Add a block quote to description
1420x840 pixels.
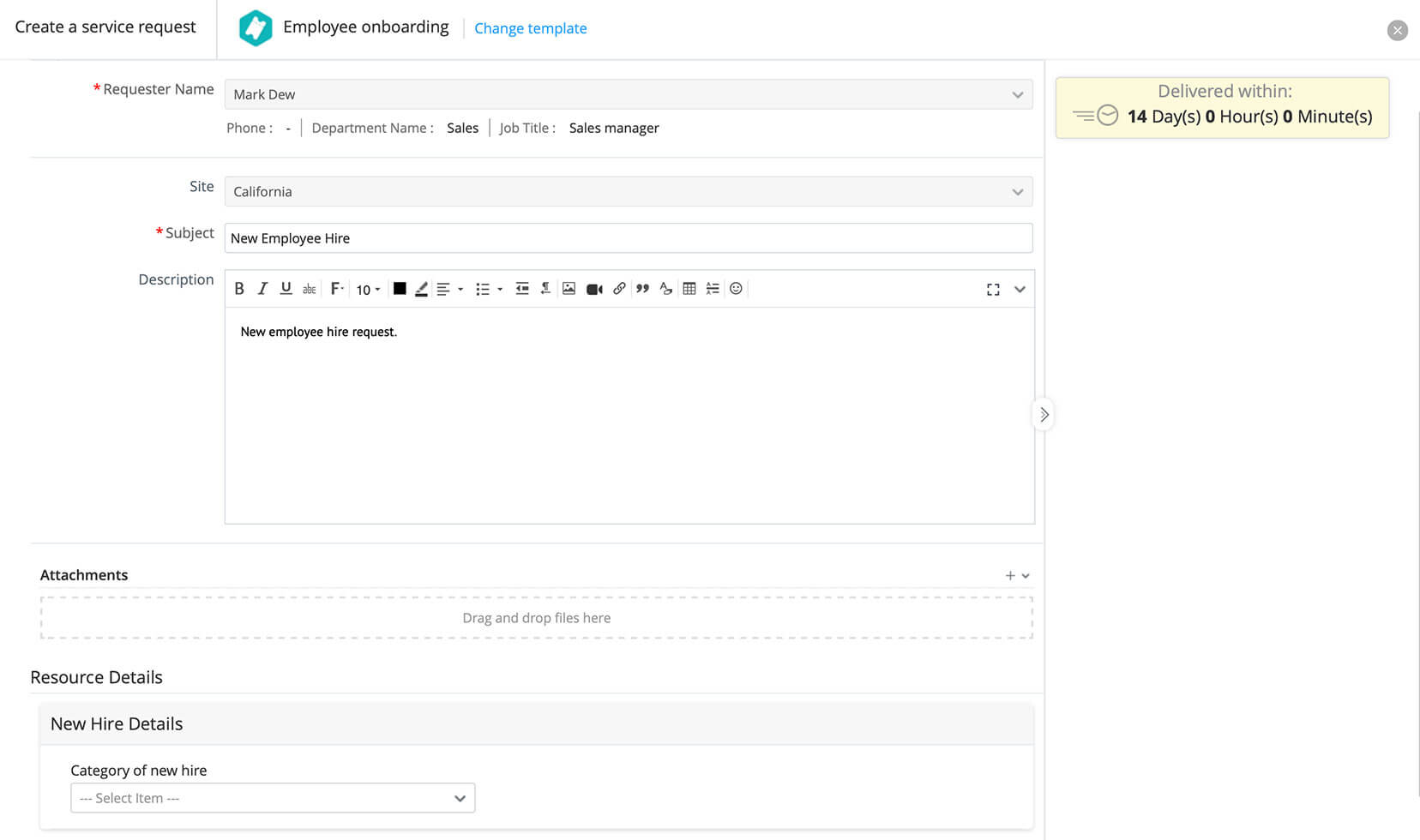pyautogui.click(x=642, y=289)
